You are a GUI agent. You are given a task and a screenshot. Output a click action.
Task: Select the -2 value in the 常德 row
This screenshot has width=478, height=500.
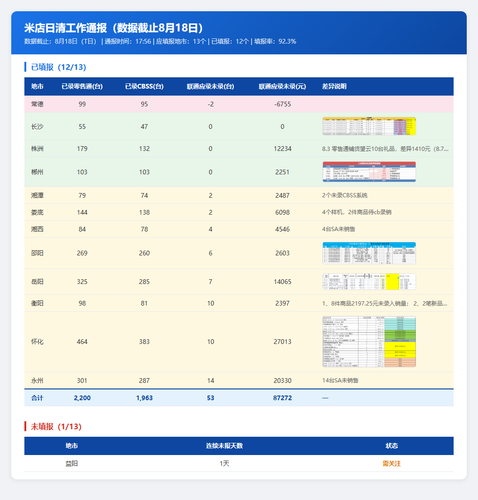pyautogui.click(x=210, y=104)
